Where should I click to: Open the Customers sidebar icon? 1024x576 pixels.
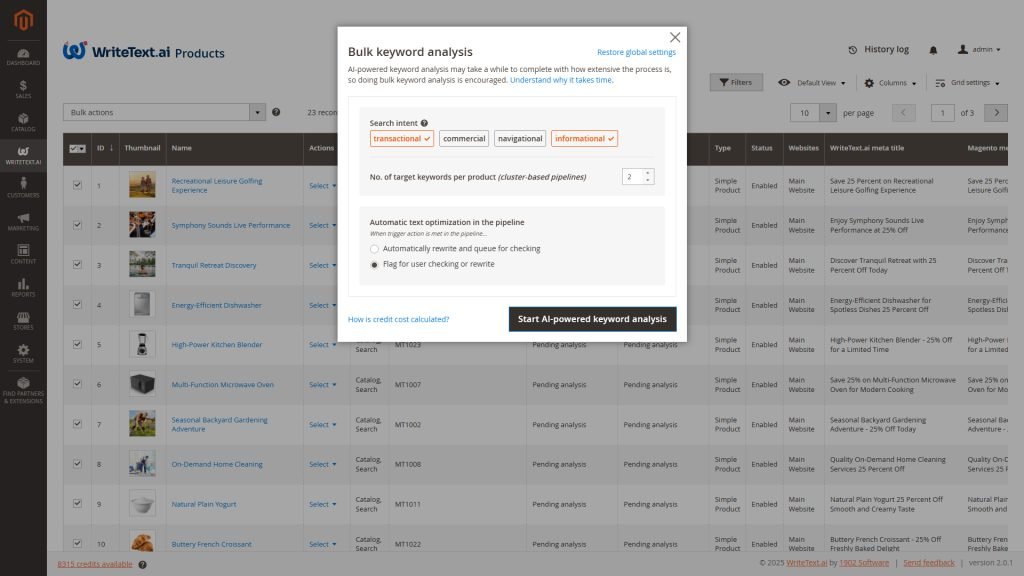23,187
